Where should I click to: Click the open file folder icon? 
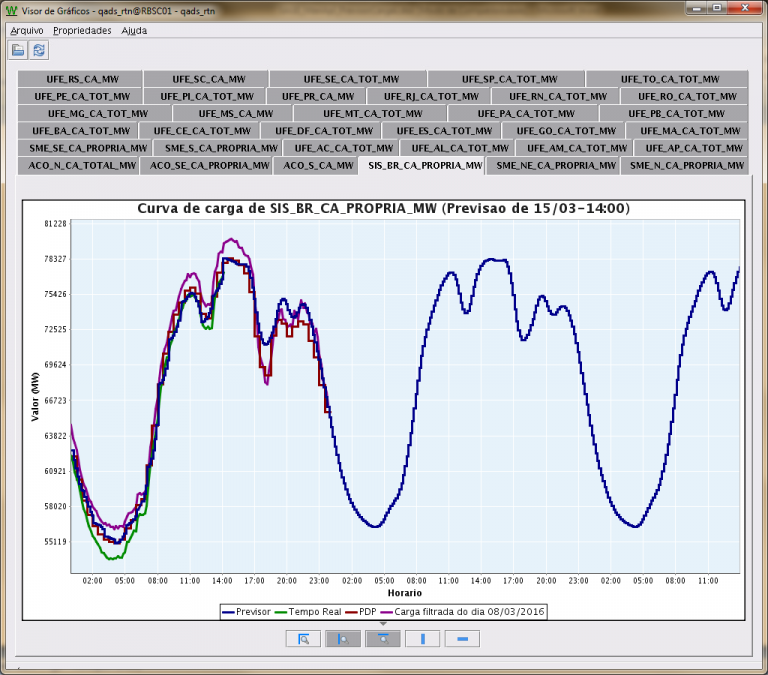tap(18, 50)
